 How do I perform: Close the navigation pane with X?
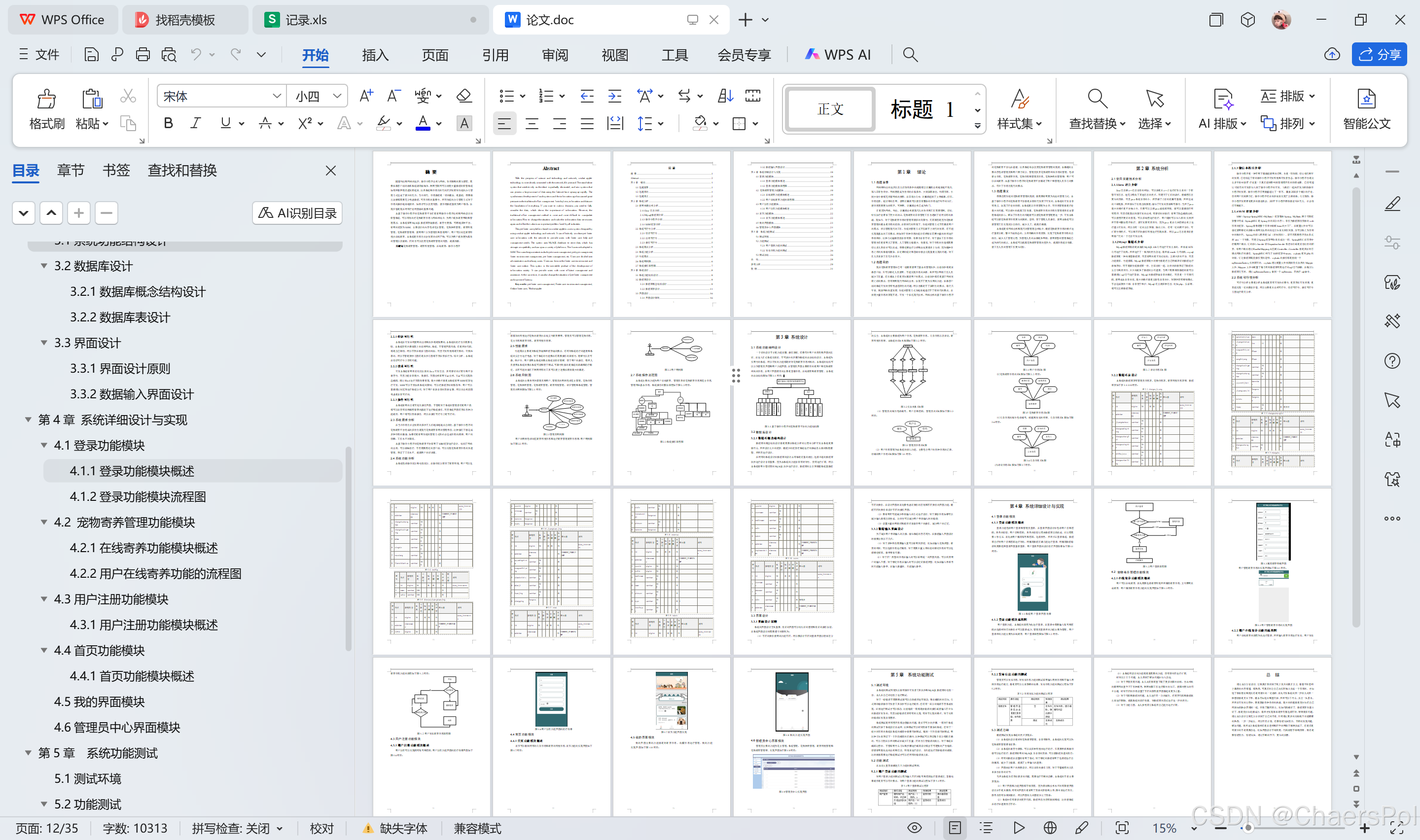pyautogui.click(x=331, y=171)
